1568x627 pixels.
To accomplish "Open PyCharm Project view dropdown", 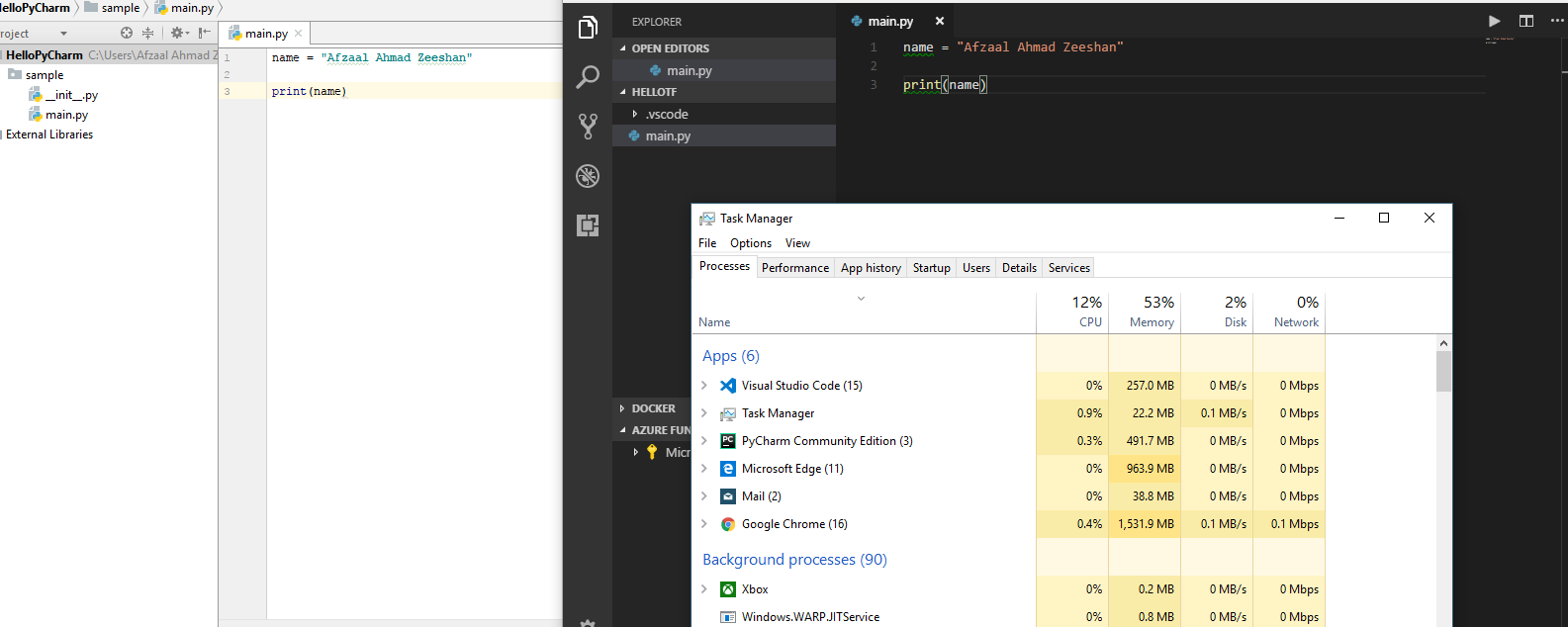I will (x=63, y=34).
